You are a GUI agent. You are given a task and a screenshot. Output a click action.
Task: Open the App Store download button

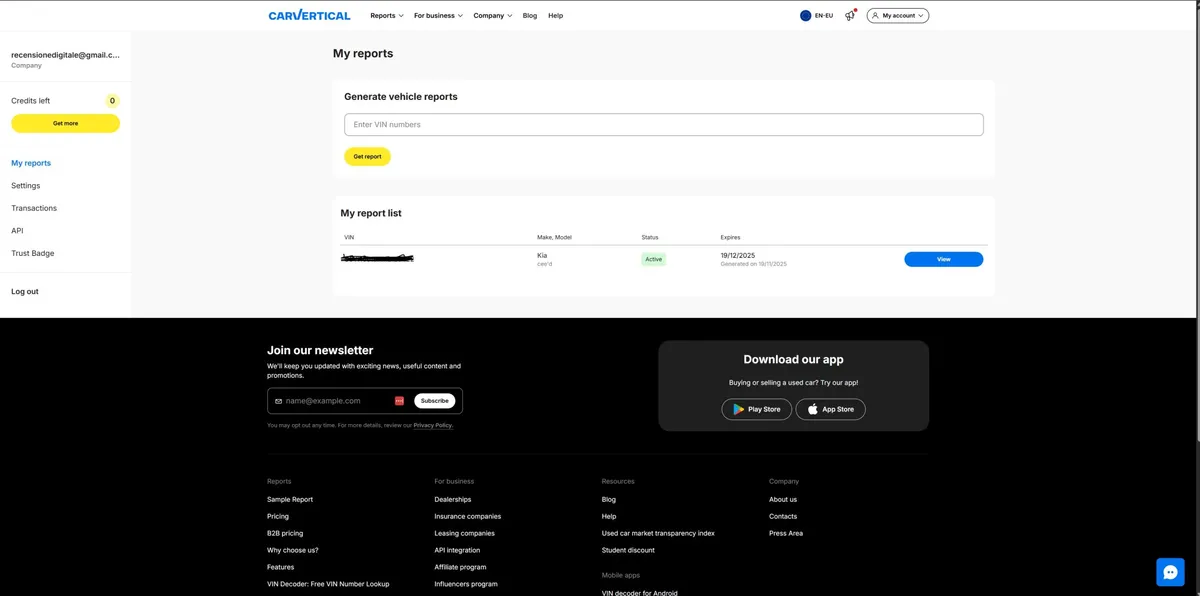click(x=831, y=409)
